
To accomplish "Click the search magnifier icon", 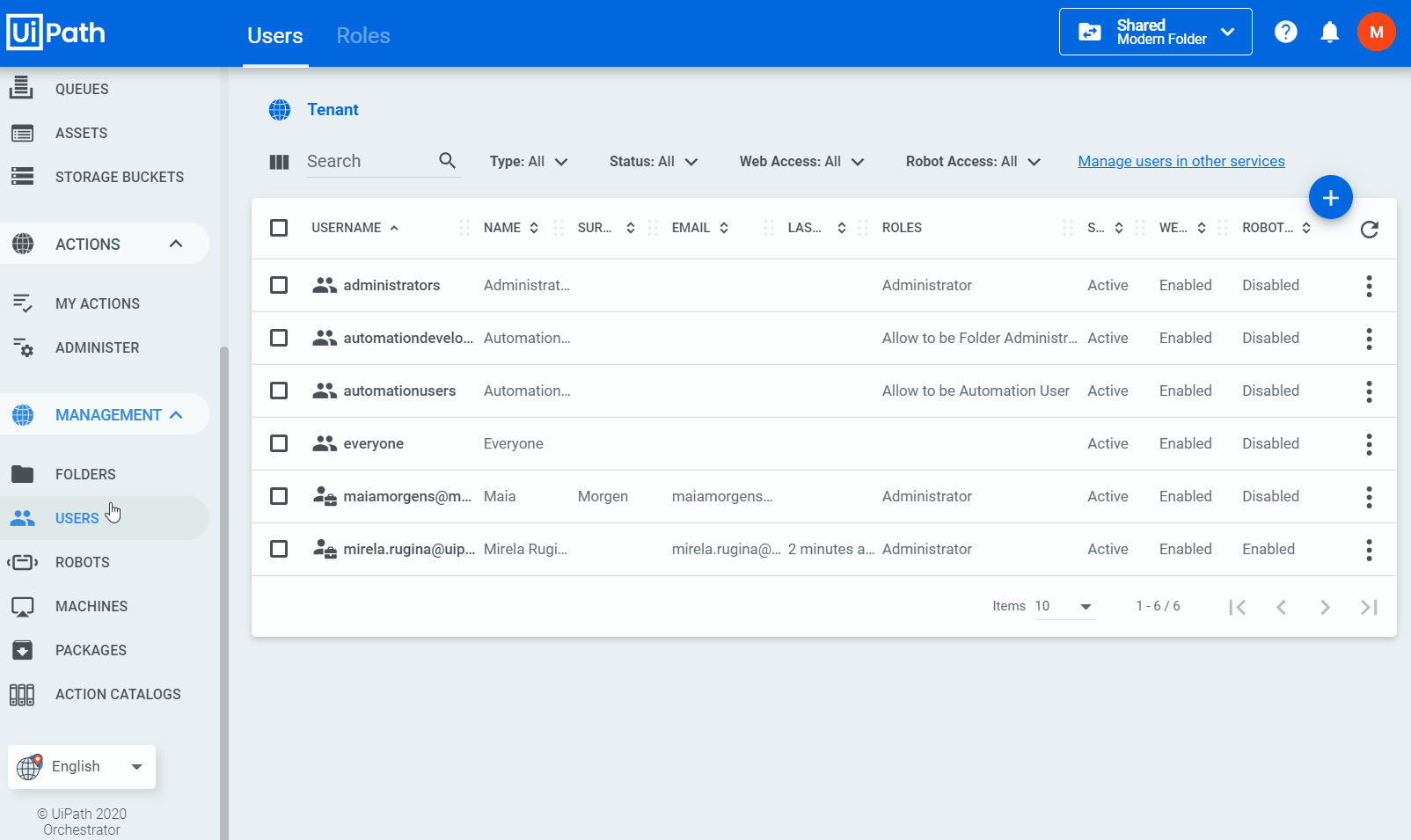I will point(447,161).
